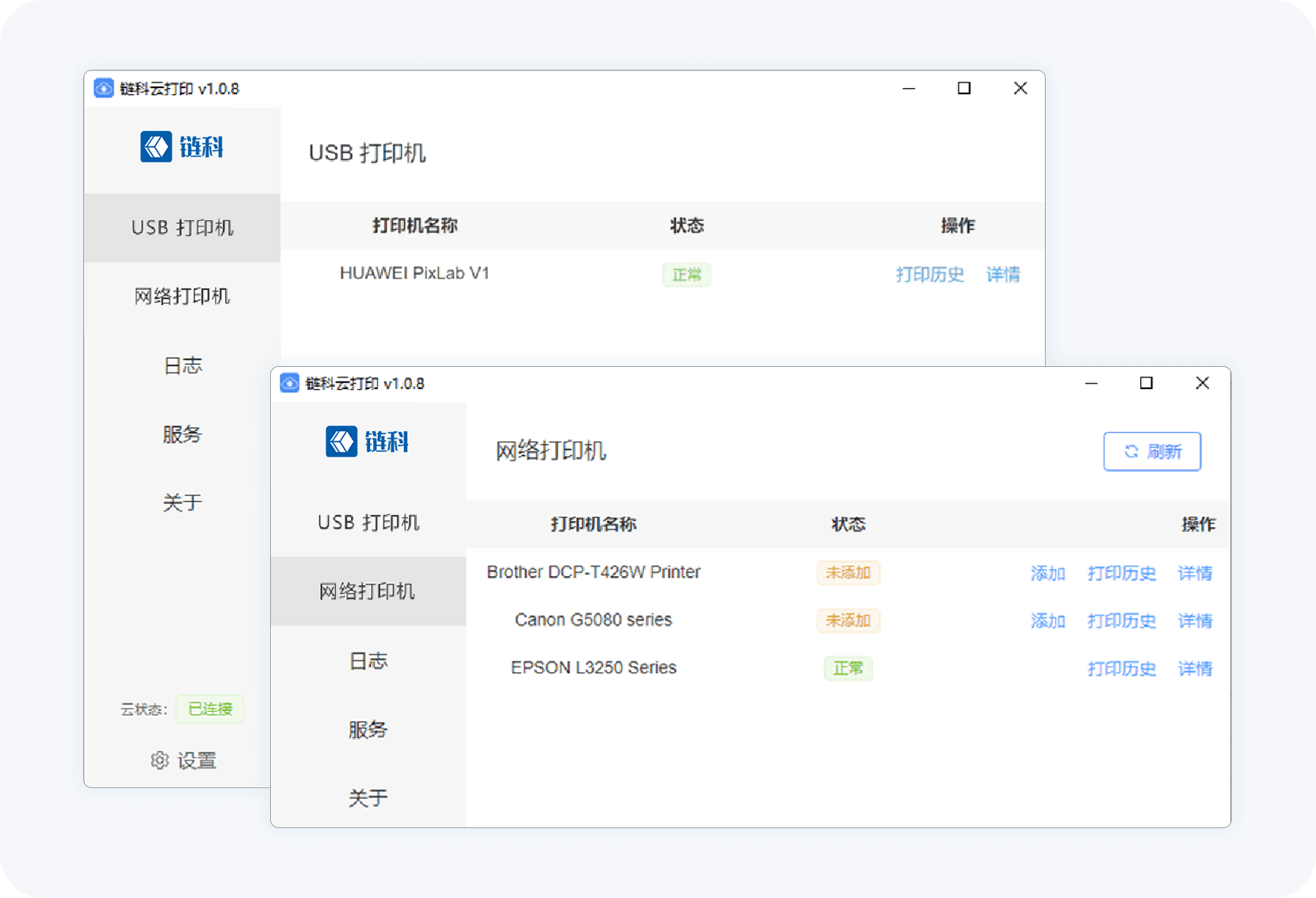
Task: Minimize the back USB 打印机 window
Action: (x=909, y=89)
